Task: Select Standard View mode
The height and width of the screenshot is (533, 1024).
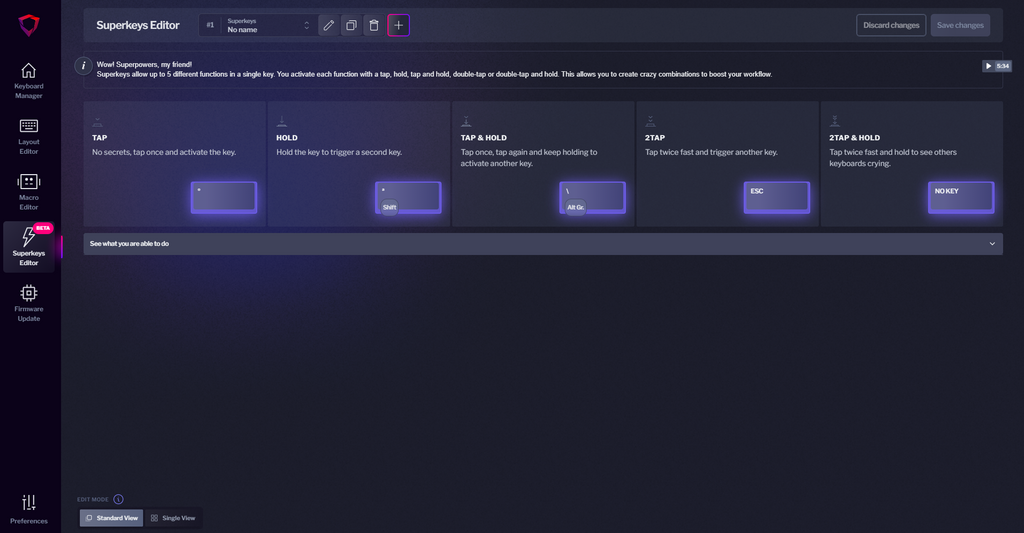Action: 112,518
